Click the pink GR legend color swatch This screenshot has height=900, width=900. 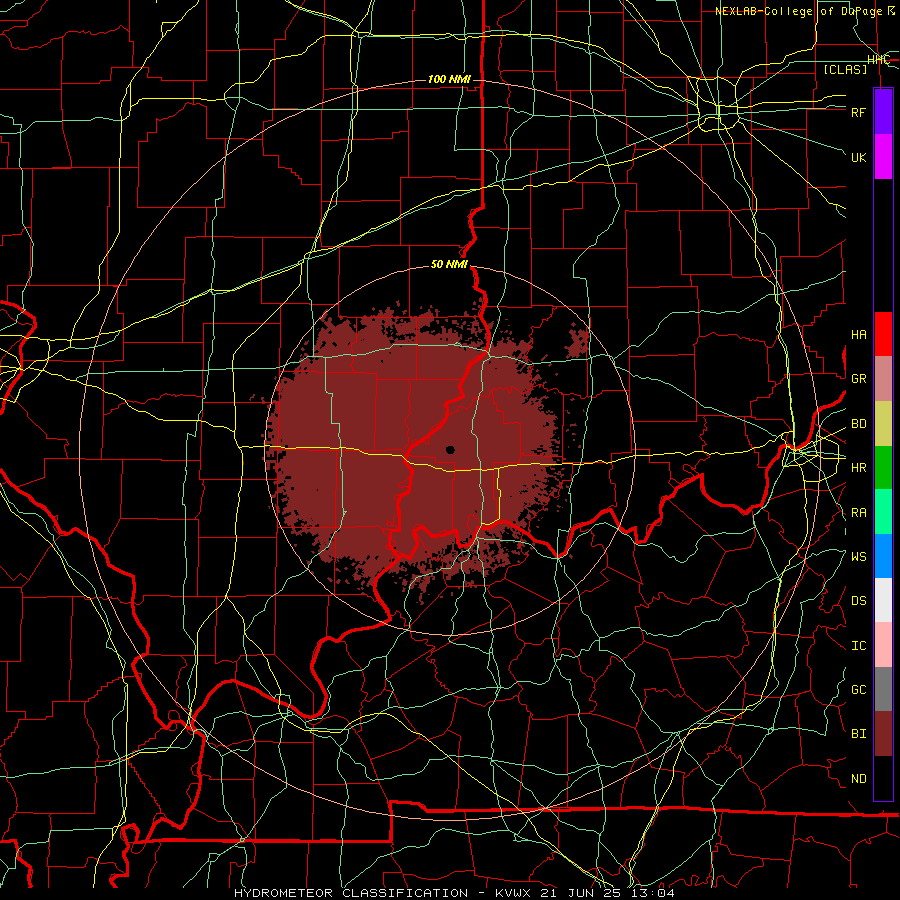coord(883,379)
